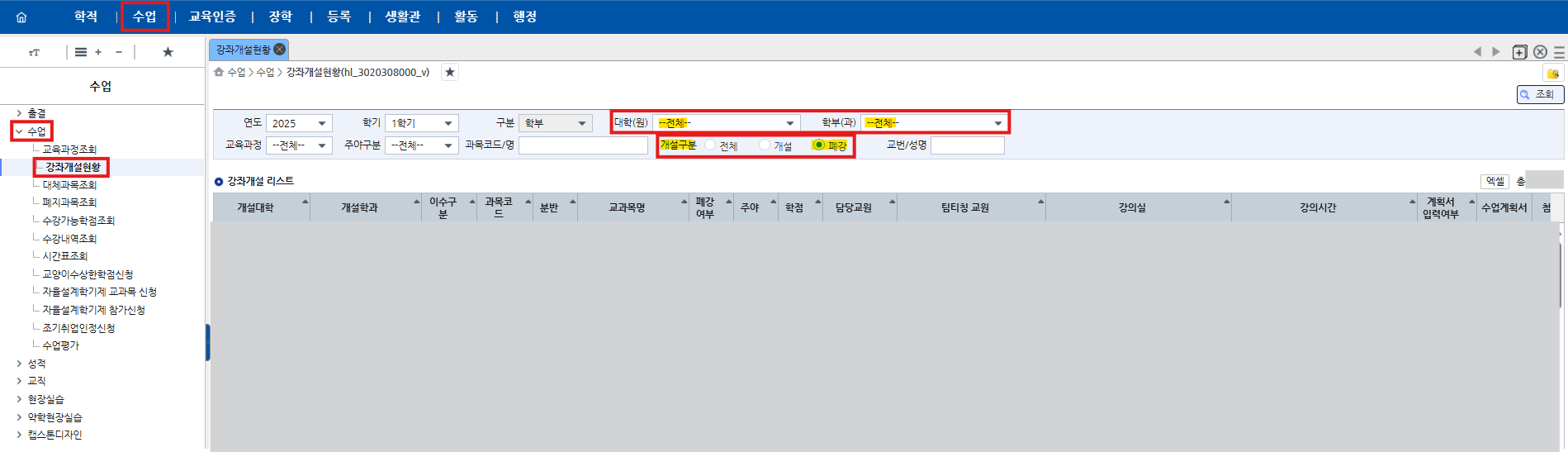Click the font size icon in sidebar toolbar
1568x452 pixels.
pos(34,52)
